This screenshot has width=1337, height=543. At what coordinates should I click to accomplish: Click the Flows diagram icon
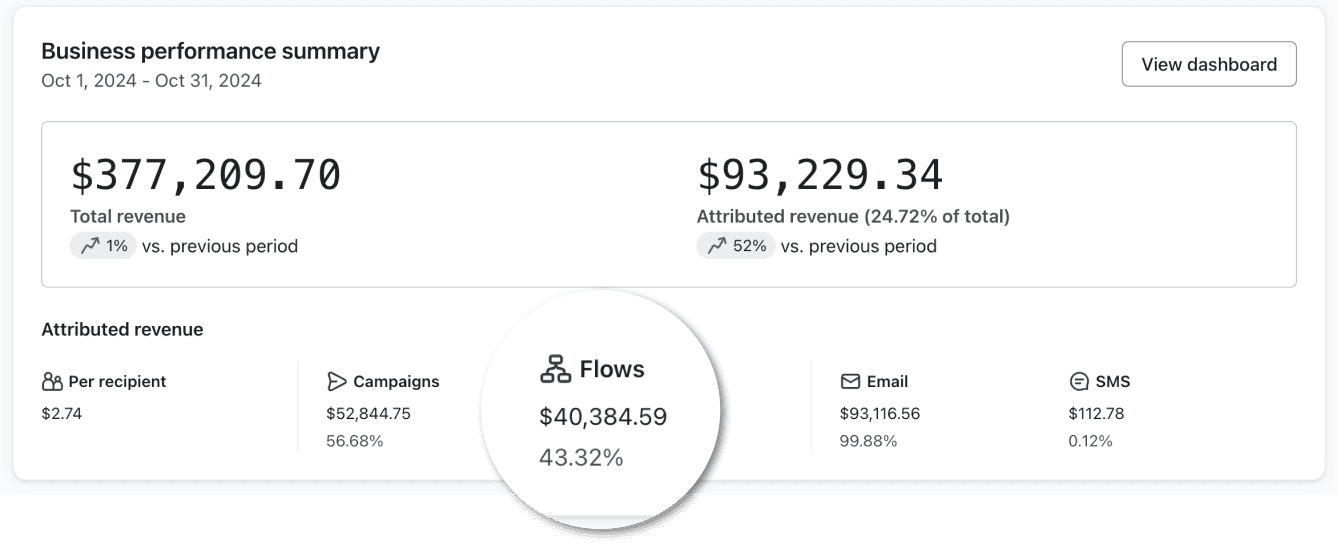click(555, 369)
